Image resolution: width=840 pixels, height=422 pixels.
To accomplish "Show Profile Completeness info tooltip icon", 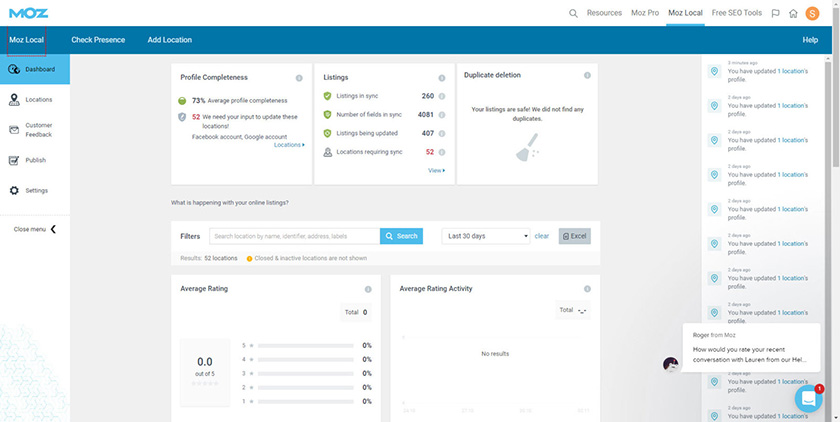I will point(299,78).
